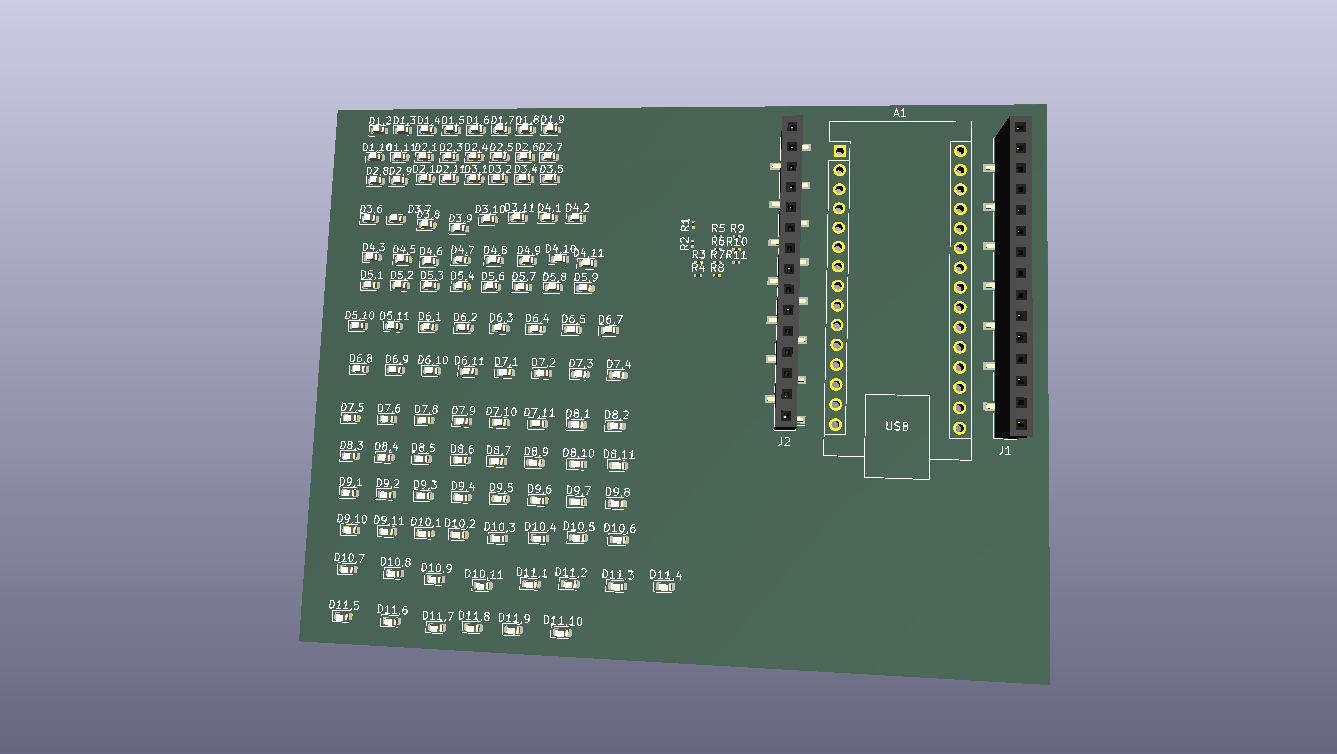Screen dimensions: 1337x754
Task: Select the LED under label D11.6
Action: [390, 622]
